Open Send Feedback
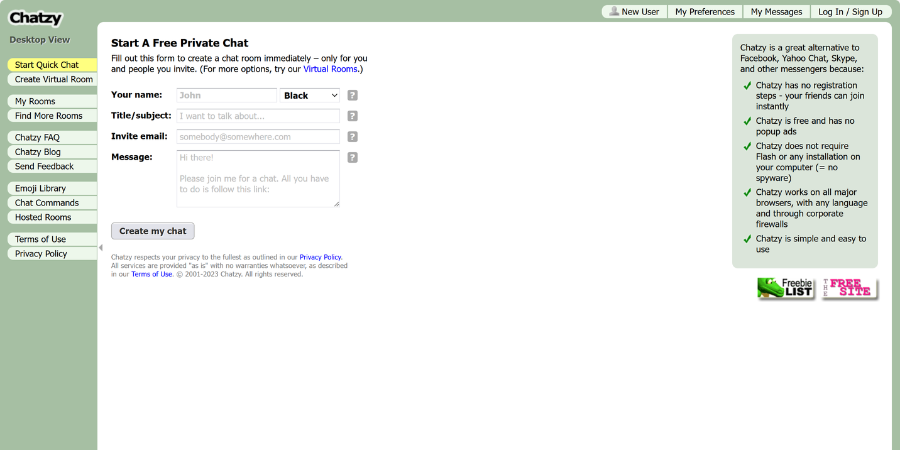900x450 pixels. pyautogui.click(x=52, y=166)
